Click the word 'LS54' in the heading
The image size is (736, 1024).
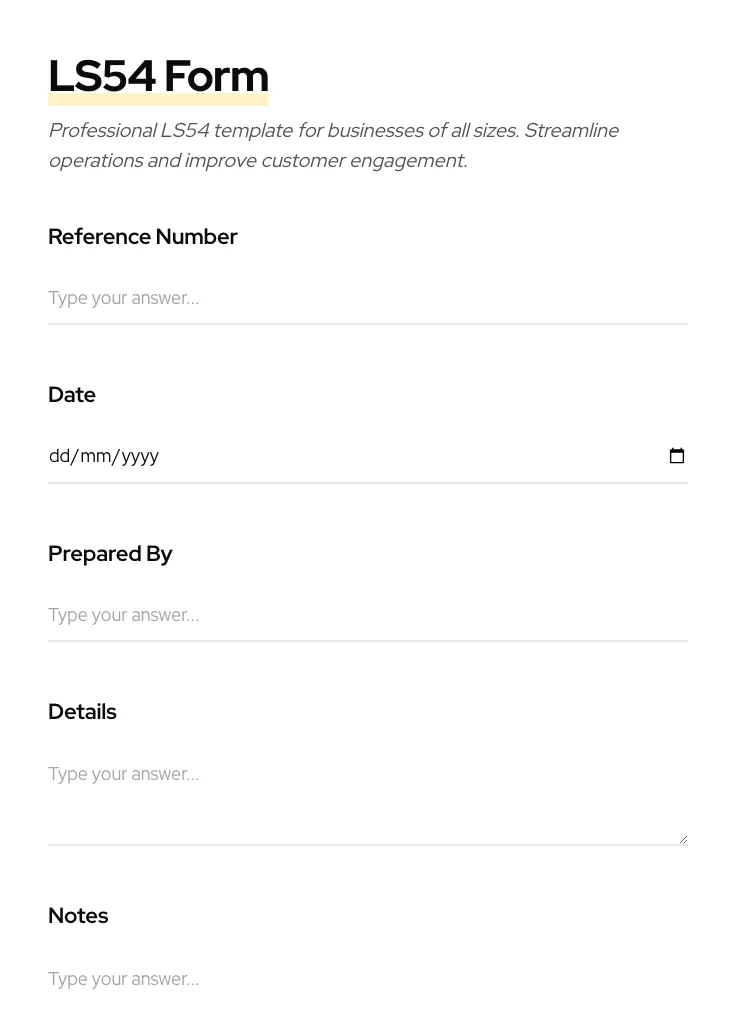pyautogui.click(x=102, y=76)
